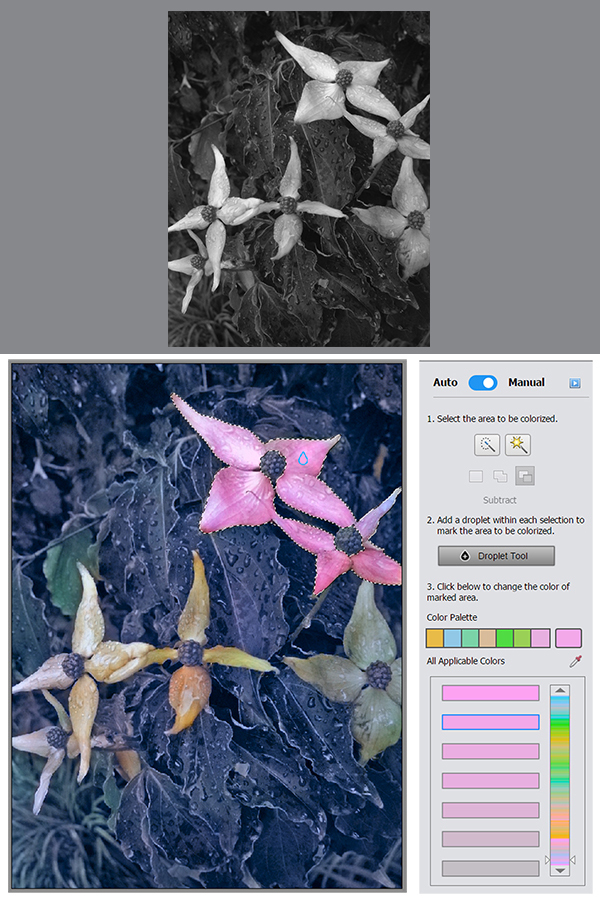Click 'Color Palette' label
The width and height of the screenshot is (600, 900).
coord(452,618)
